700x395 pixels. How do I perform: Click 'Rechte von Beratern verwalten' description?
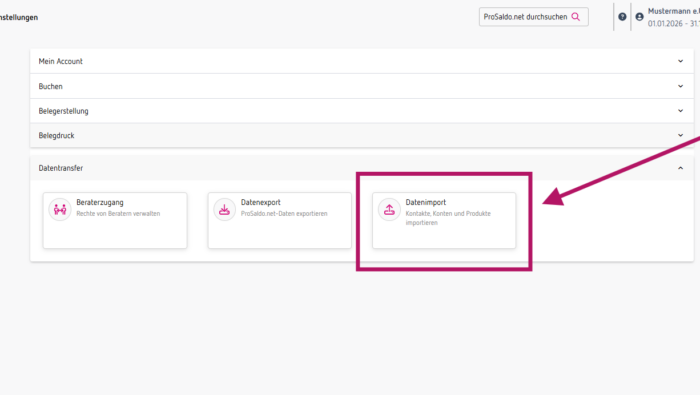118,214
